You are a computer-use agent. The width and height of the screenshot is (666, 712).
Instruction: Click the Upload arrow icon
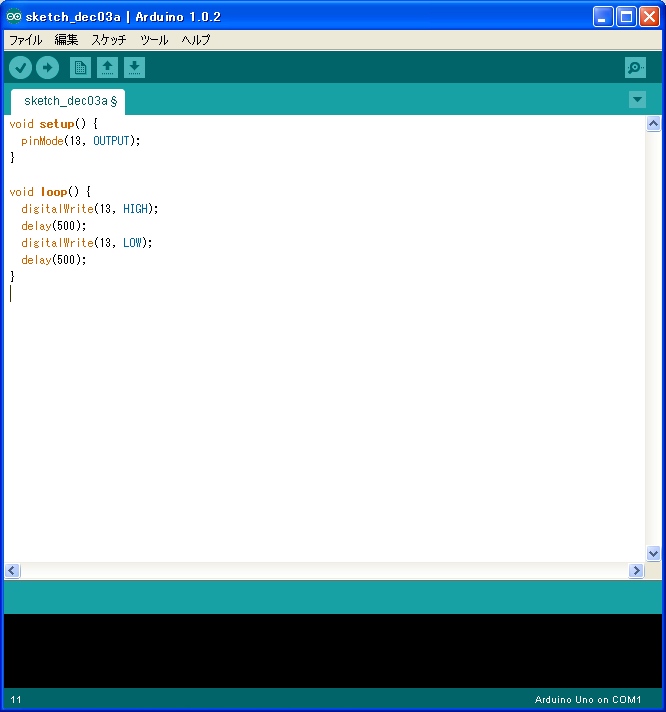[x=48, y=68]
